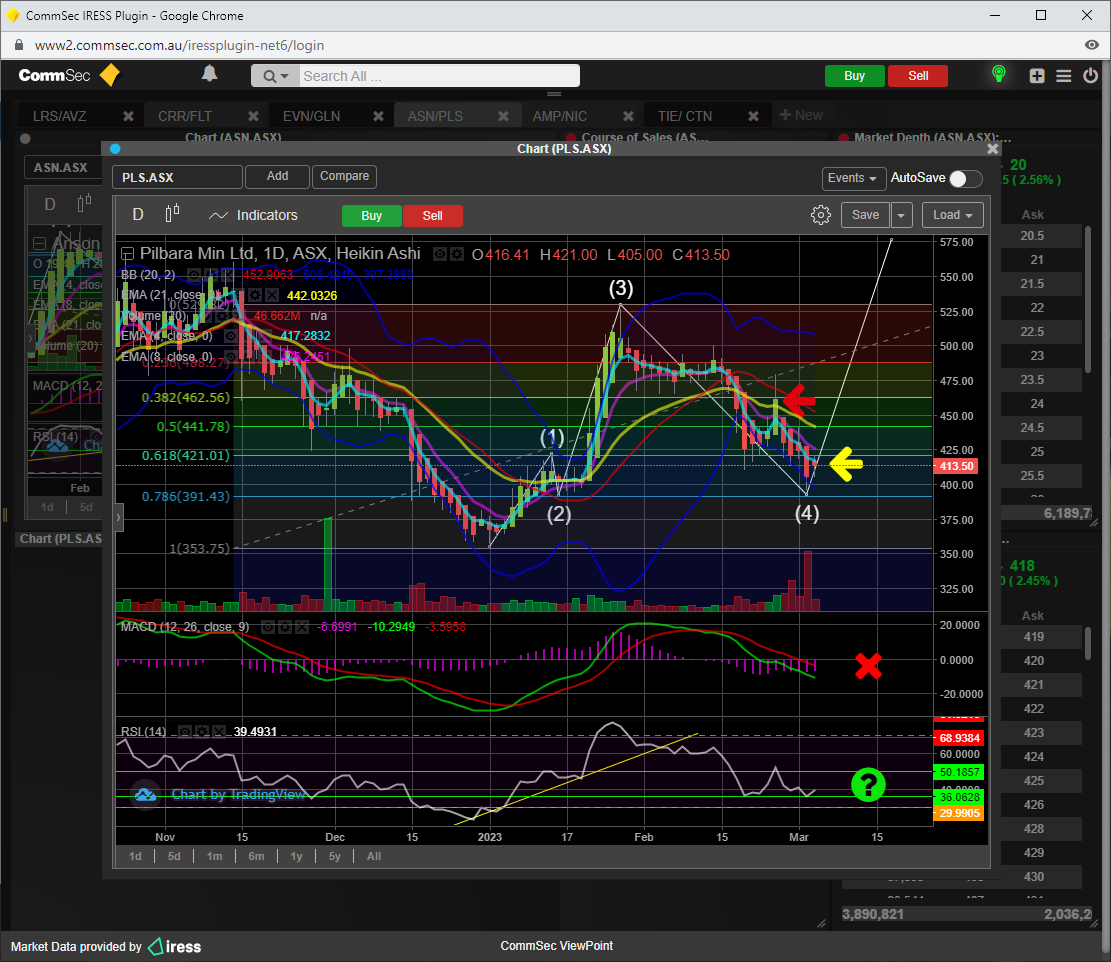Click the chart's red Sell button
The height and width of the screenshot is (962, 1111).
click(x=433, y=216)
